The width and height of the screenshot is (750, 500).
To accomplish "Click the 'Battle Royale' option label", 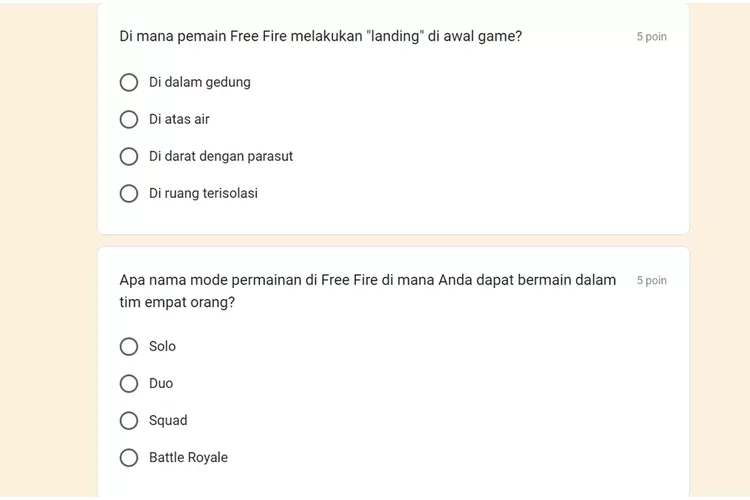I will pyautogui.click(x=188, y=457).
